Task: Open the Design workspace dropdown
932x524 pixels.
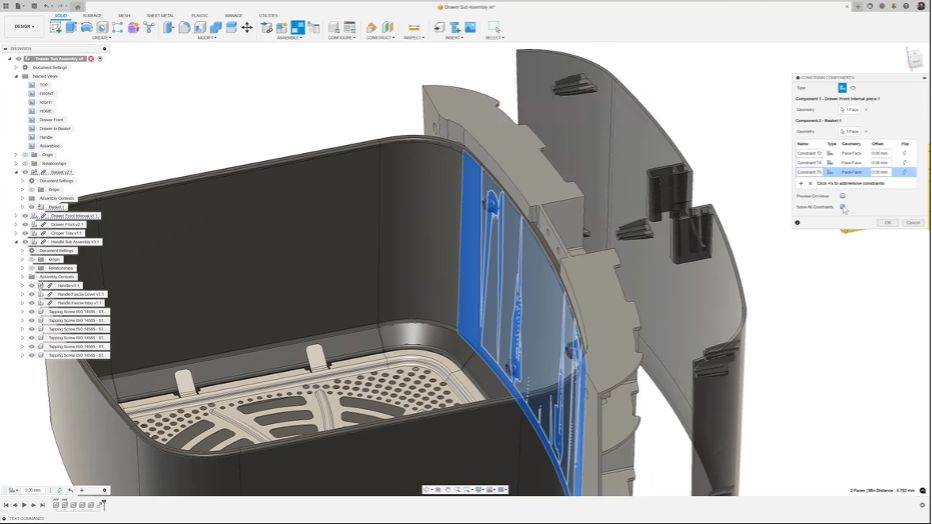Action: (24, 26)
